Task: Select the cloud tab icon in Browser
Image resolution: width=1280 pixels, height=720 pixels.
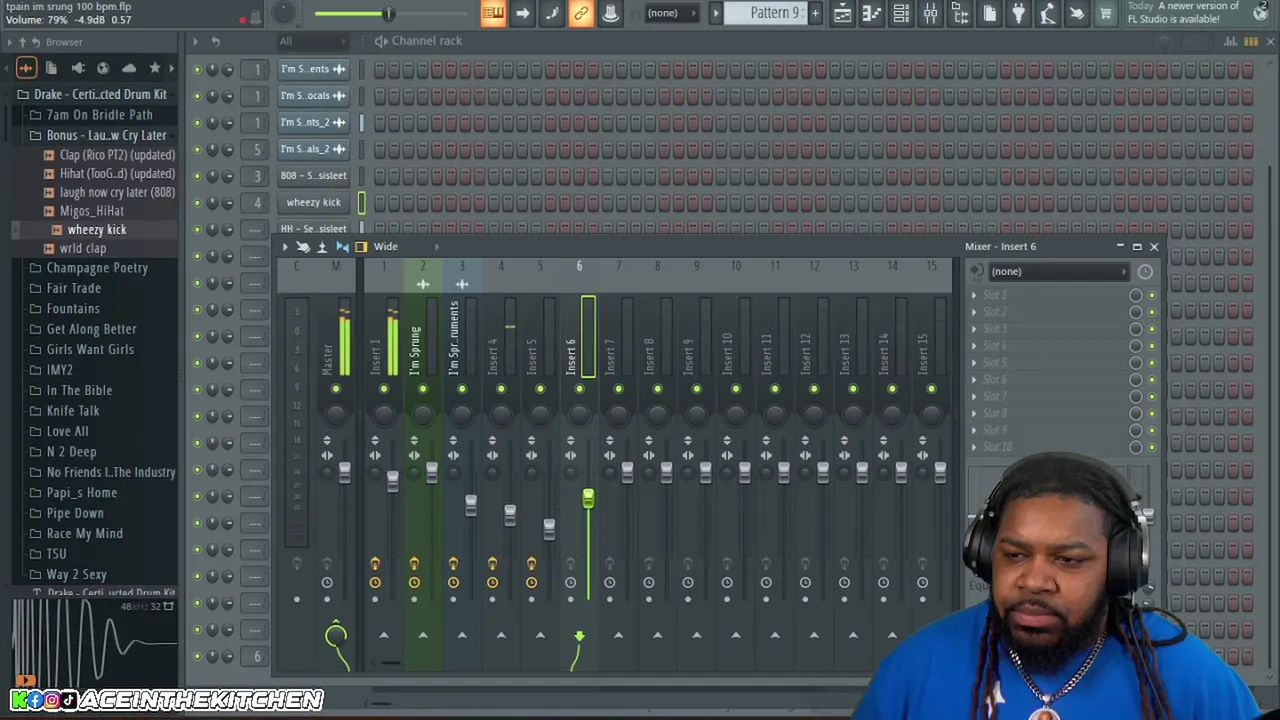Action: pyautogui.click(x=129, y=68)
